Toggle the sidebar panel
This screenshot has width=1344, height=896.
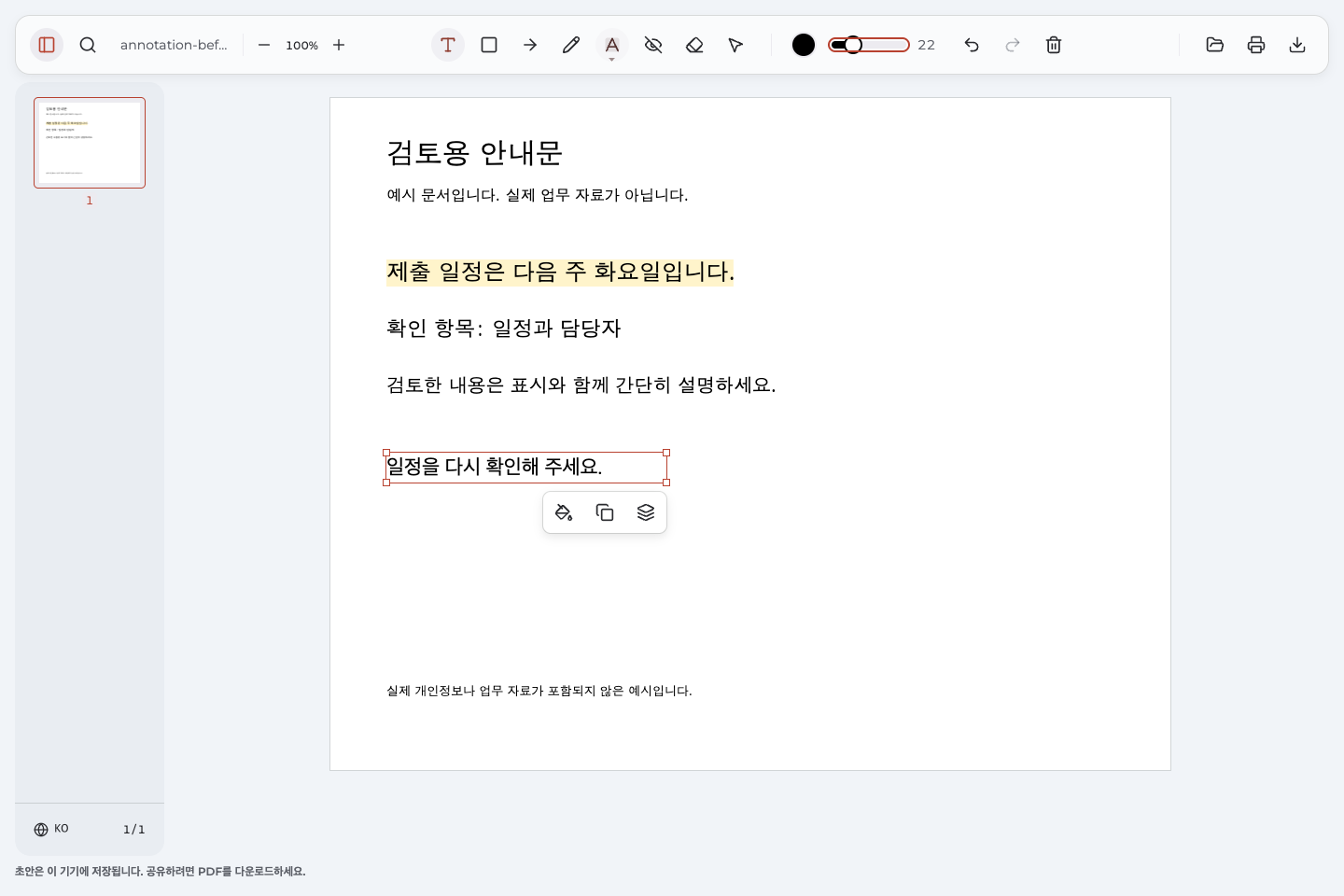[47, 45]
